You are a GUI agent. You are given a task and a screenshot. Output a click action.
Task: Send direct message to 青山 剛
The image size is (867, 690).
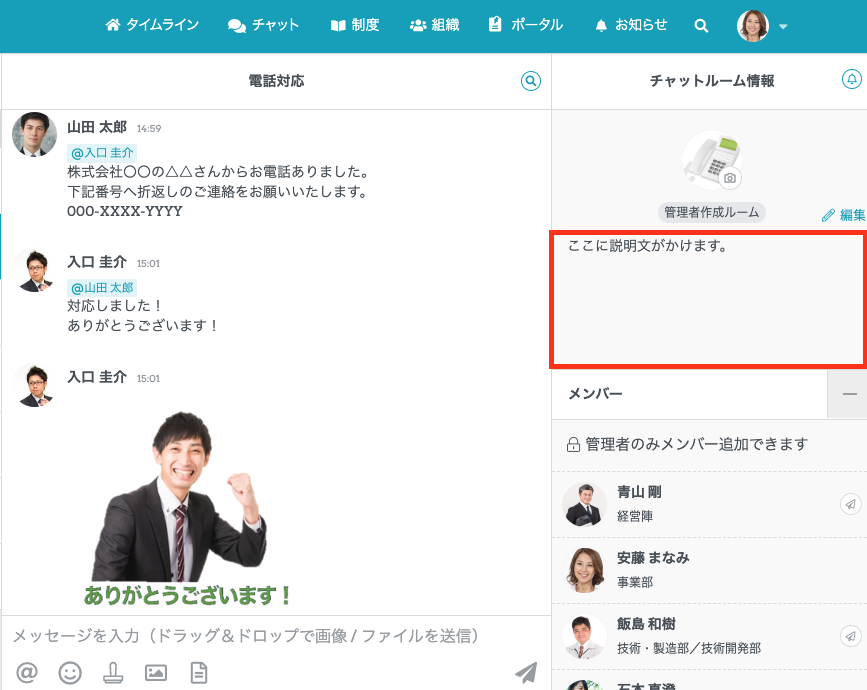850,504
